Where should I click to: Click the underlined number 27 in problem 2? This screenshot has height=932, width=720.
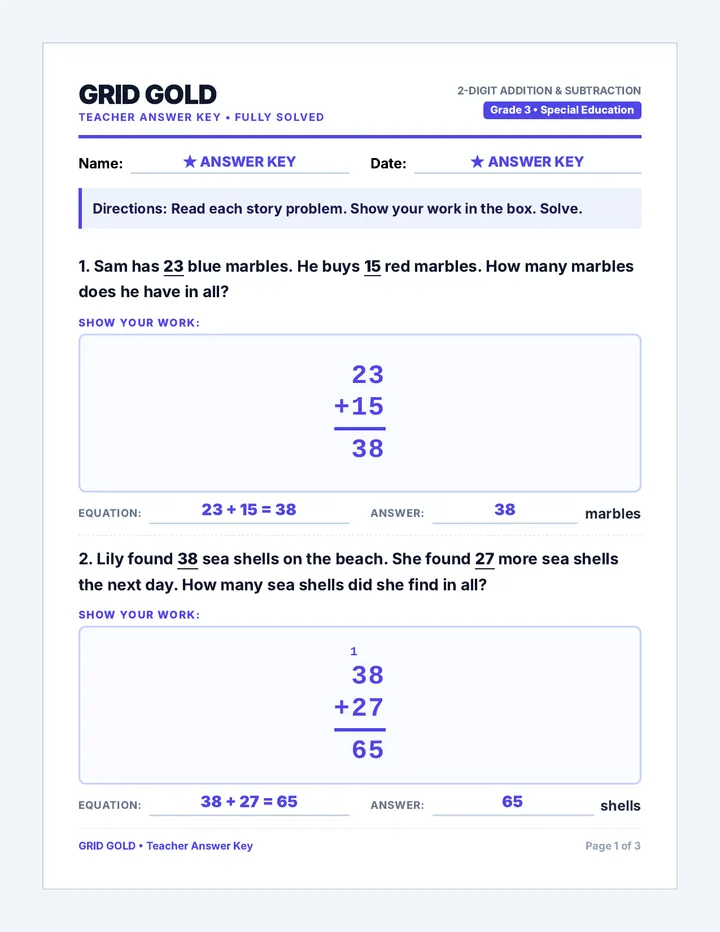[485, 559]
